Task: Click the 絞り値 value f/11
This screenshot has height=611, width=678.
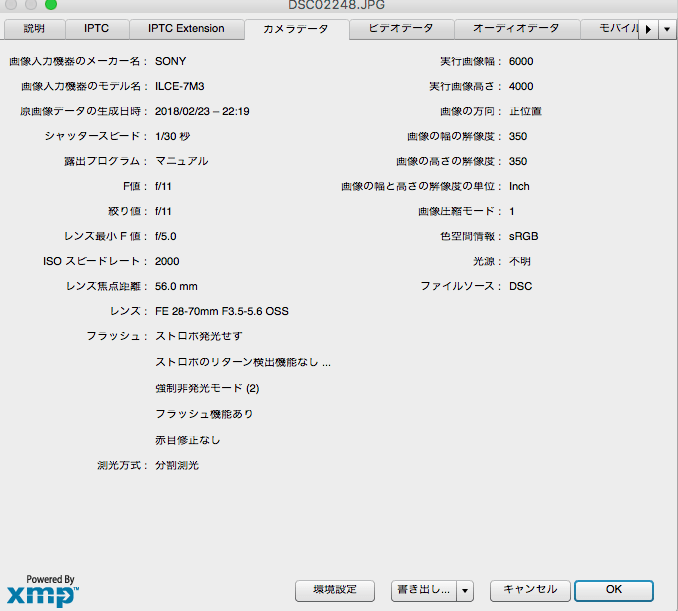Action: pos(163,211)
